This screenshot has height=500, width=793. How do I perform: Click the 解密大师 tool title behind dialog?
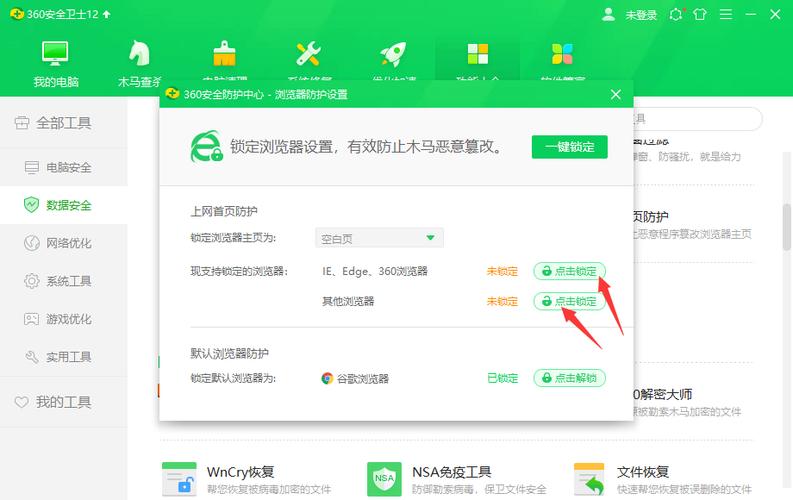pyautogui.click(x=663, y=394)
